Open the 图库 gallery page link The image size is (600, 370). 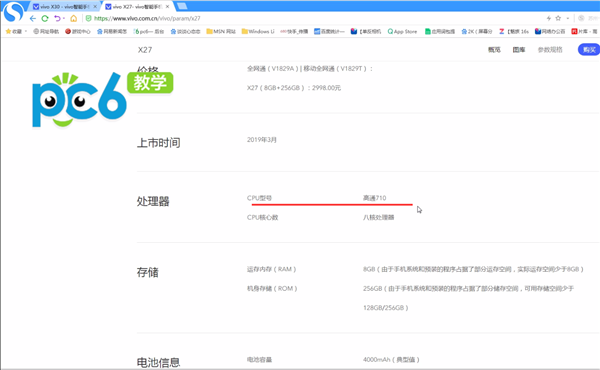(519, 50)
